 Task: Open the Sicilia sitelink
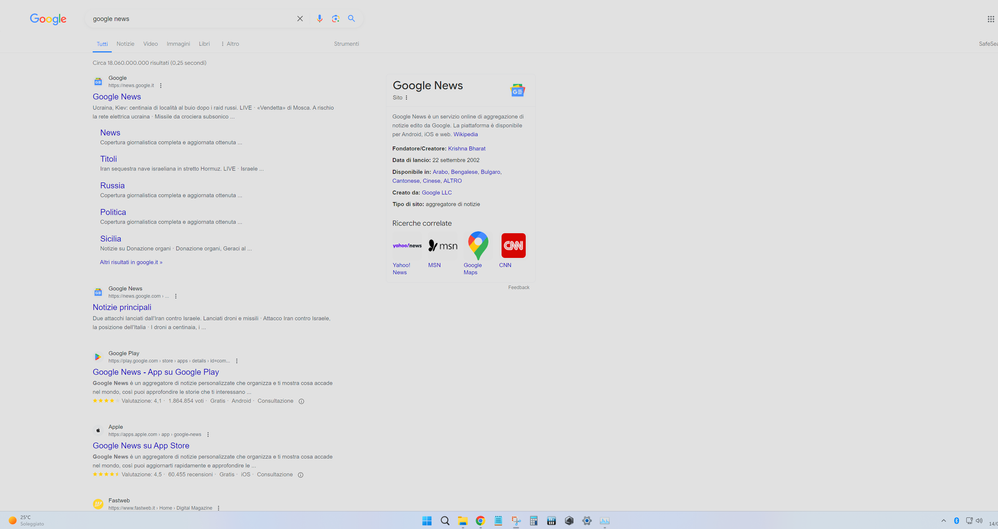(110, 239)
